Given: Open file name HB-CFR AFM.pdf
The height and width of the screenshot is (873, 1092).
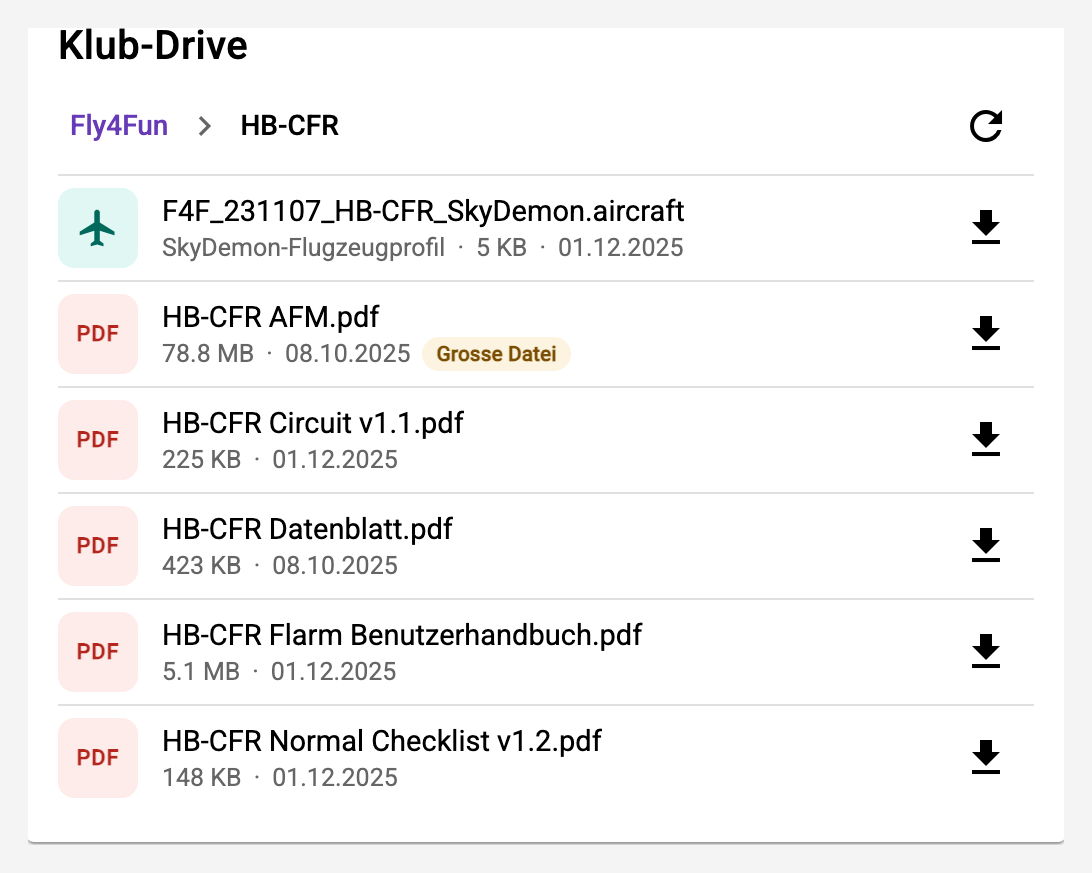Looking at the screenshot, I should click(x=270, y=317).
